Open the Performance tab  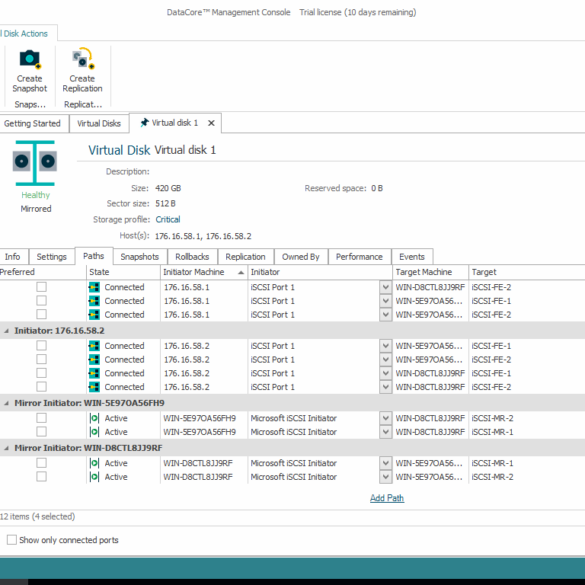(x=359, y=257)
